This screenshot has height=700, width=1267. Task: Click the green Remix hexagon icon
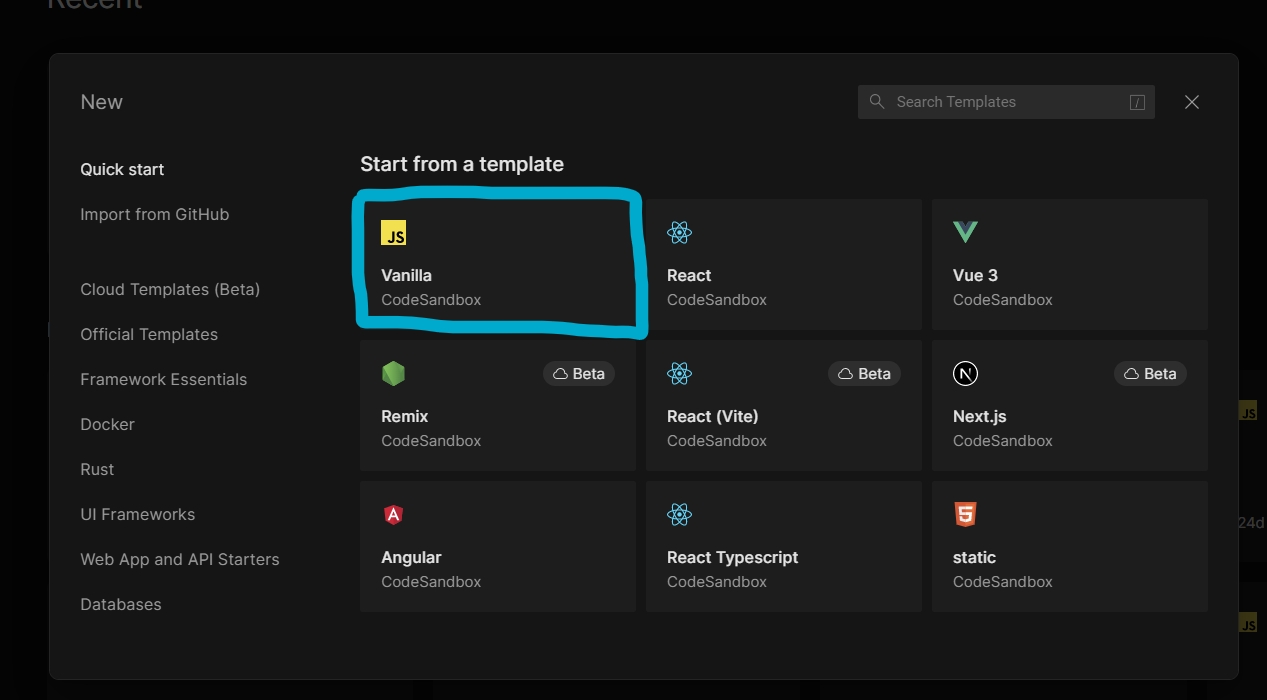pyautogui.click(x=393, y=374)
